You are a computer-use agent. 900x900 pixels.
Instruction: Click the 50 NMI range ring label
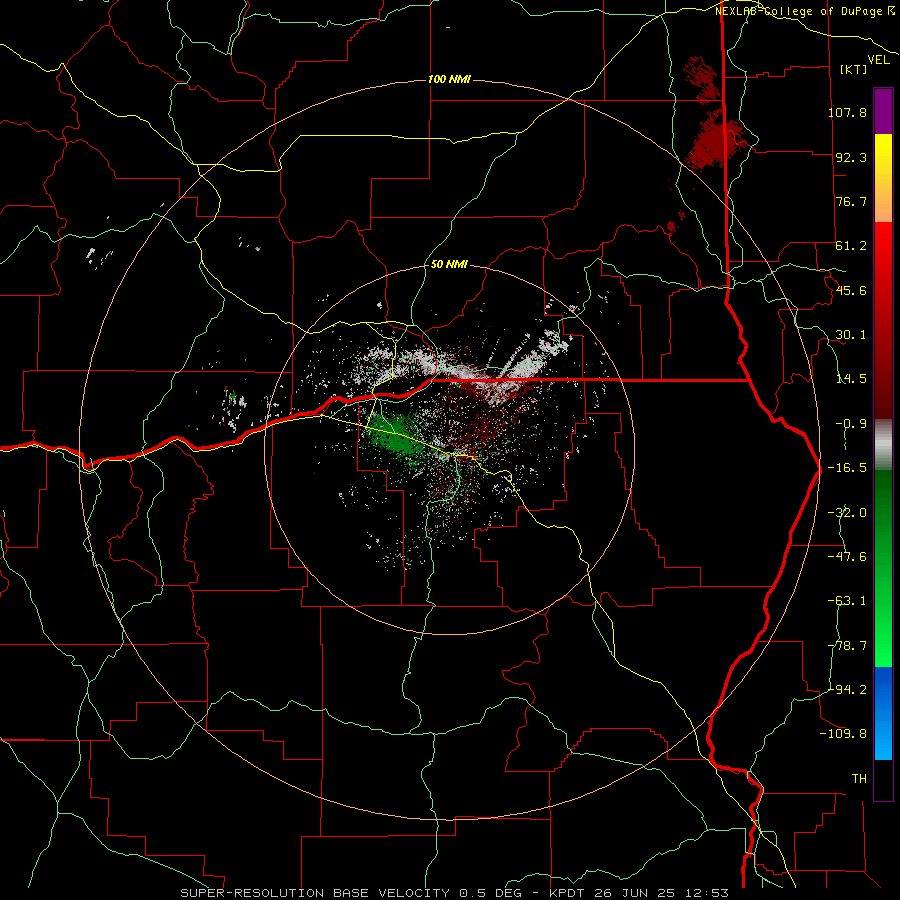(x=449, y=264)
